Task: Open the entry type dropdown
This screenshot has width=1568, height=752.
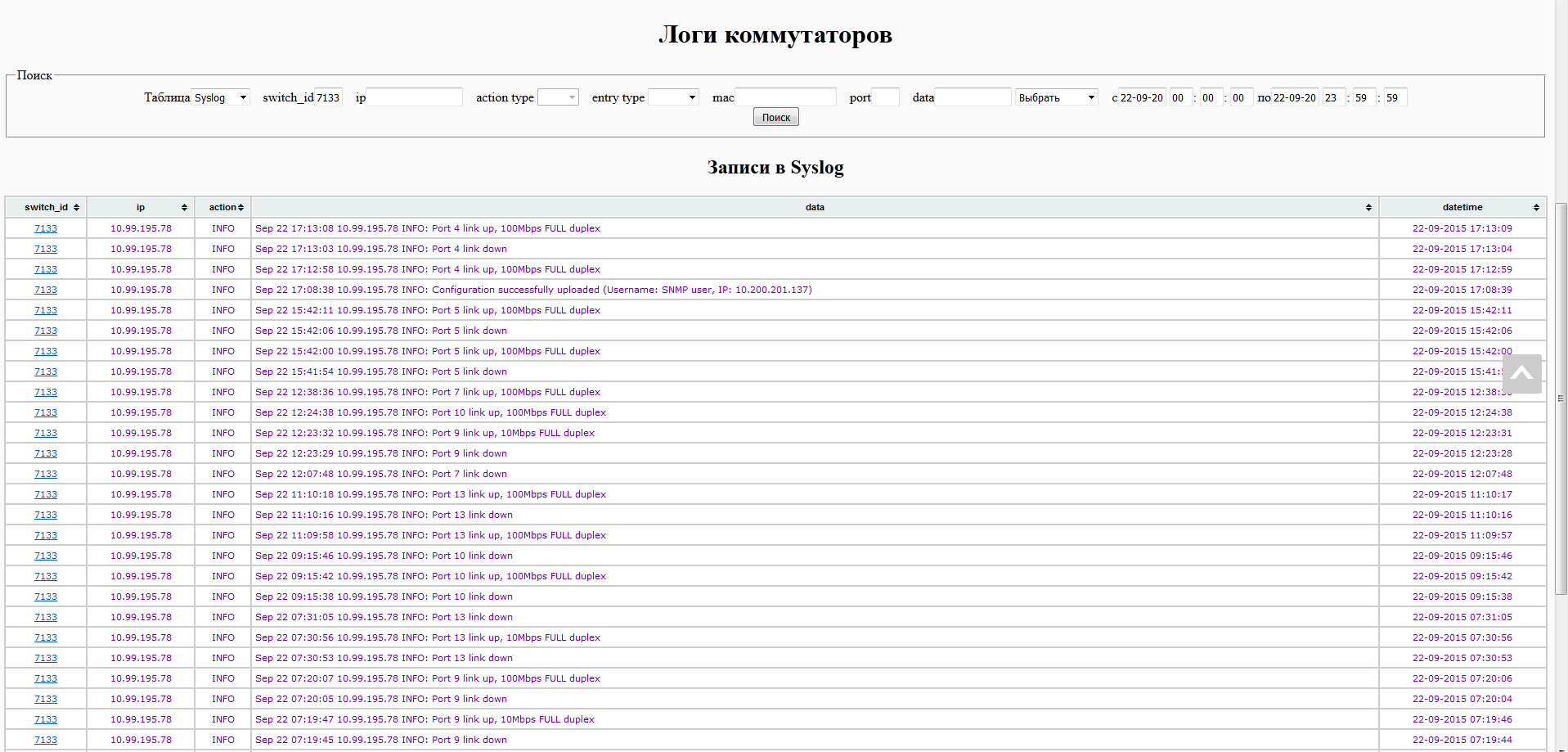Action: pos(673,97)
